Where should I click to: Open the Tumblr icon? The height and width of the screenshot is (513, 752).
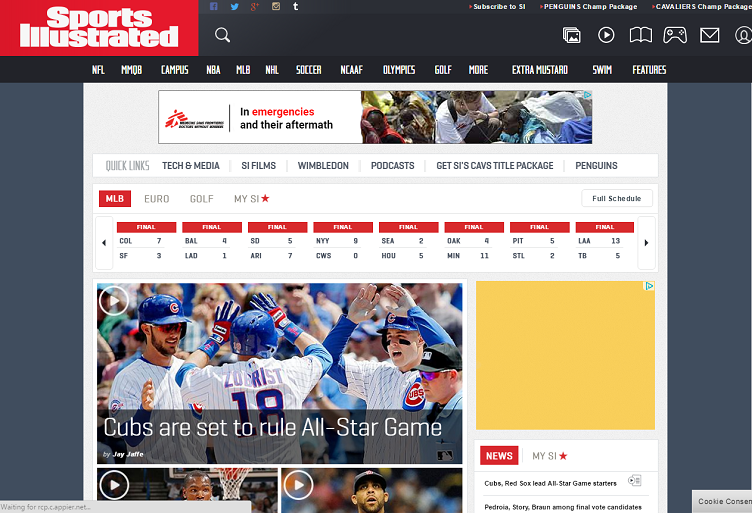296,6
